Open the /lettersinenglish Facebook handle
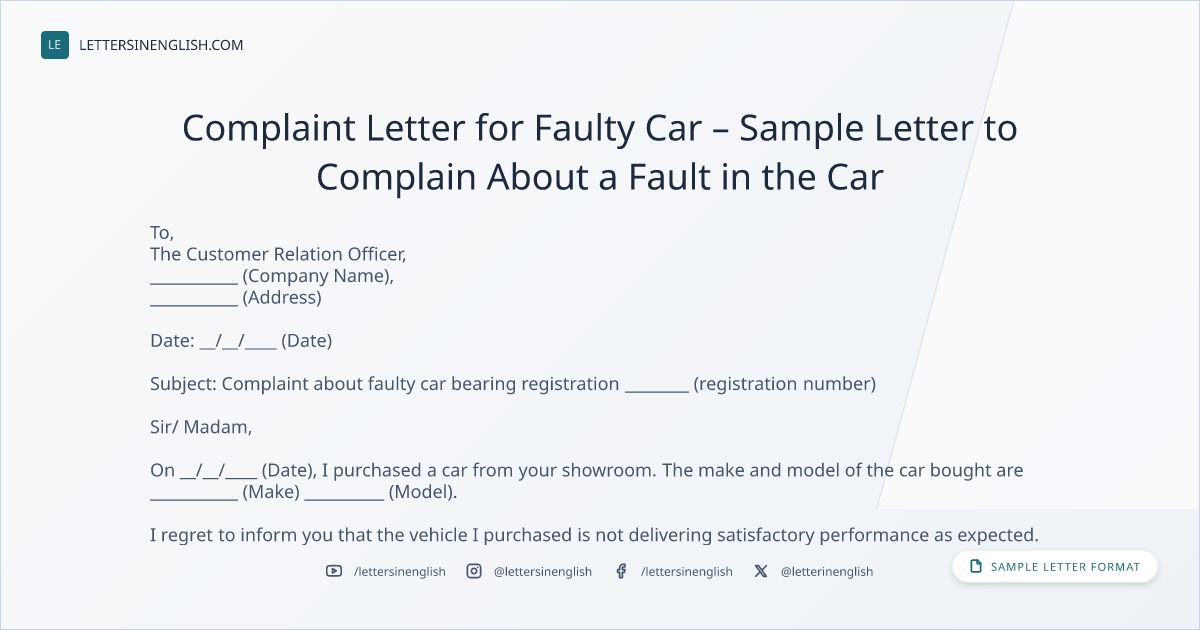Viewport: 1200px width, 630px height. click(x=687, y=571)
